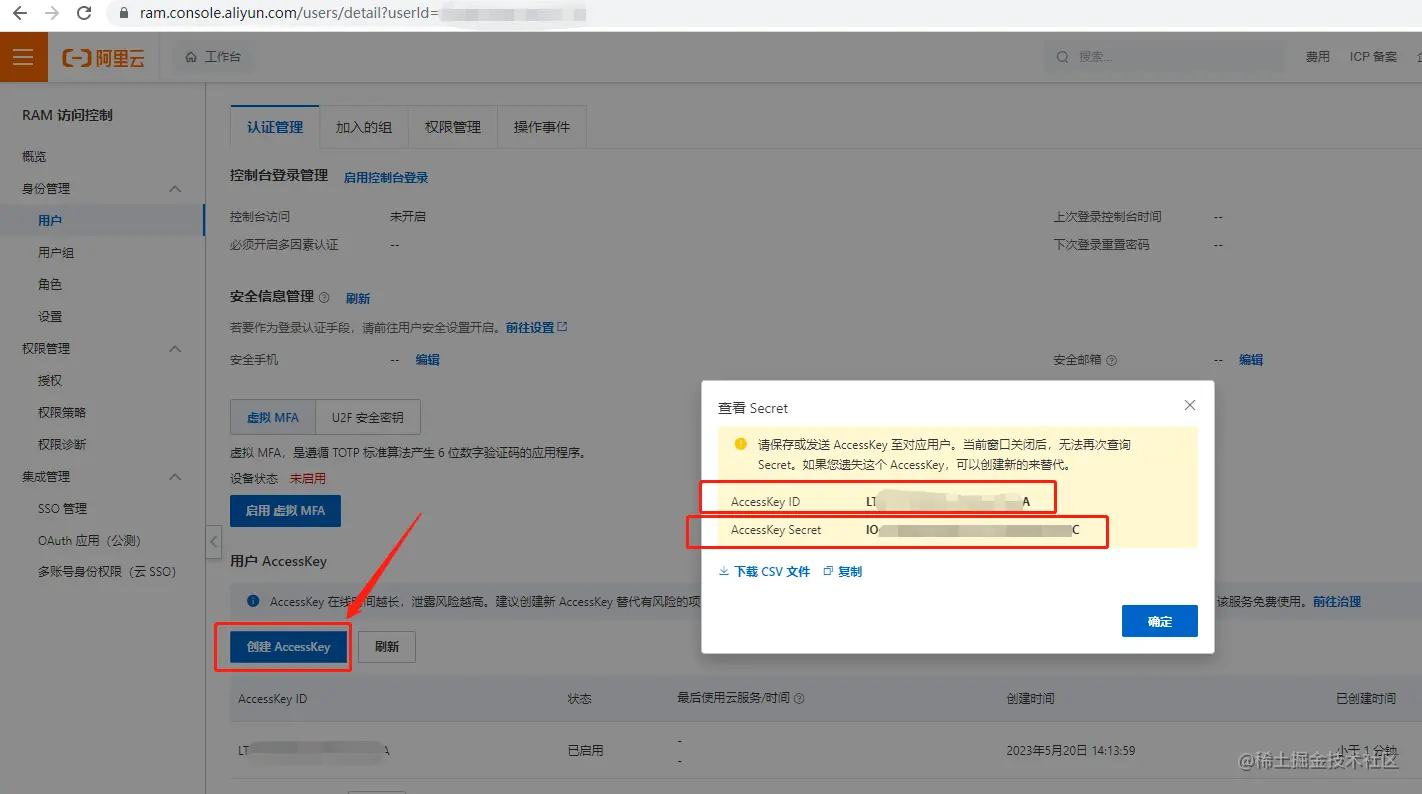Click the AccessKey ID column header

[x=272, y=699]
